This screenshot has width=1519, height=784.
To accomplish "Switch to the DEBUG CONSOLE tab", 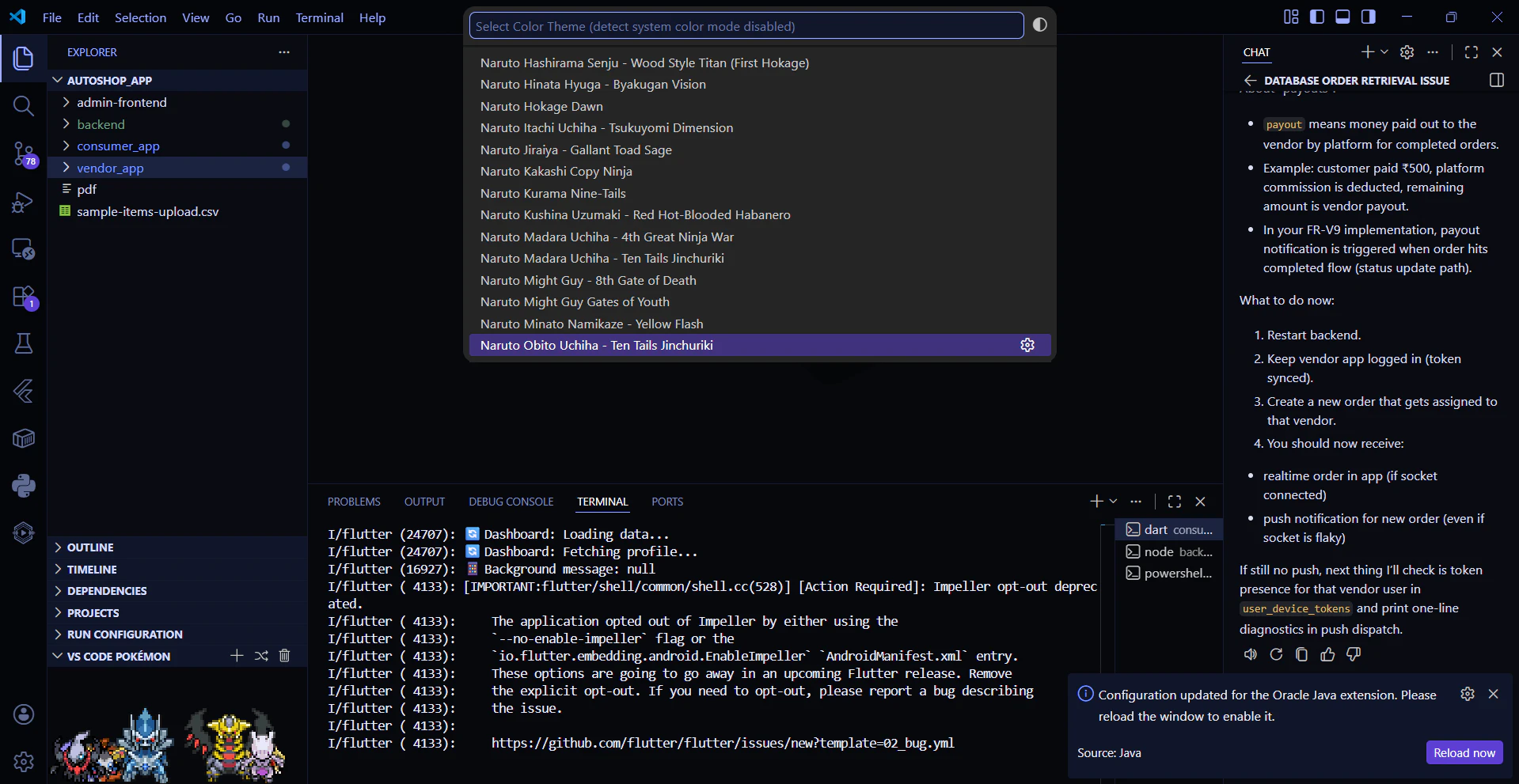I will coord(511,501).
